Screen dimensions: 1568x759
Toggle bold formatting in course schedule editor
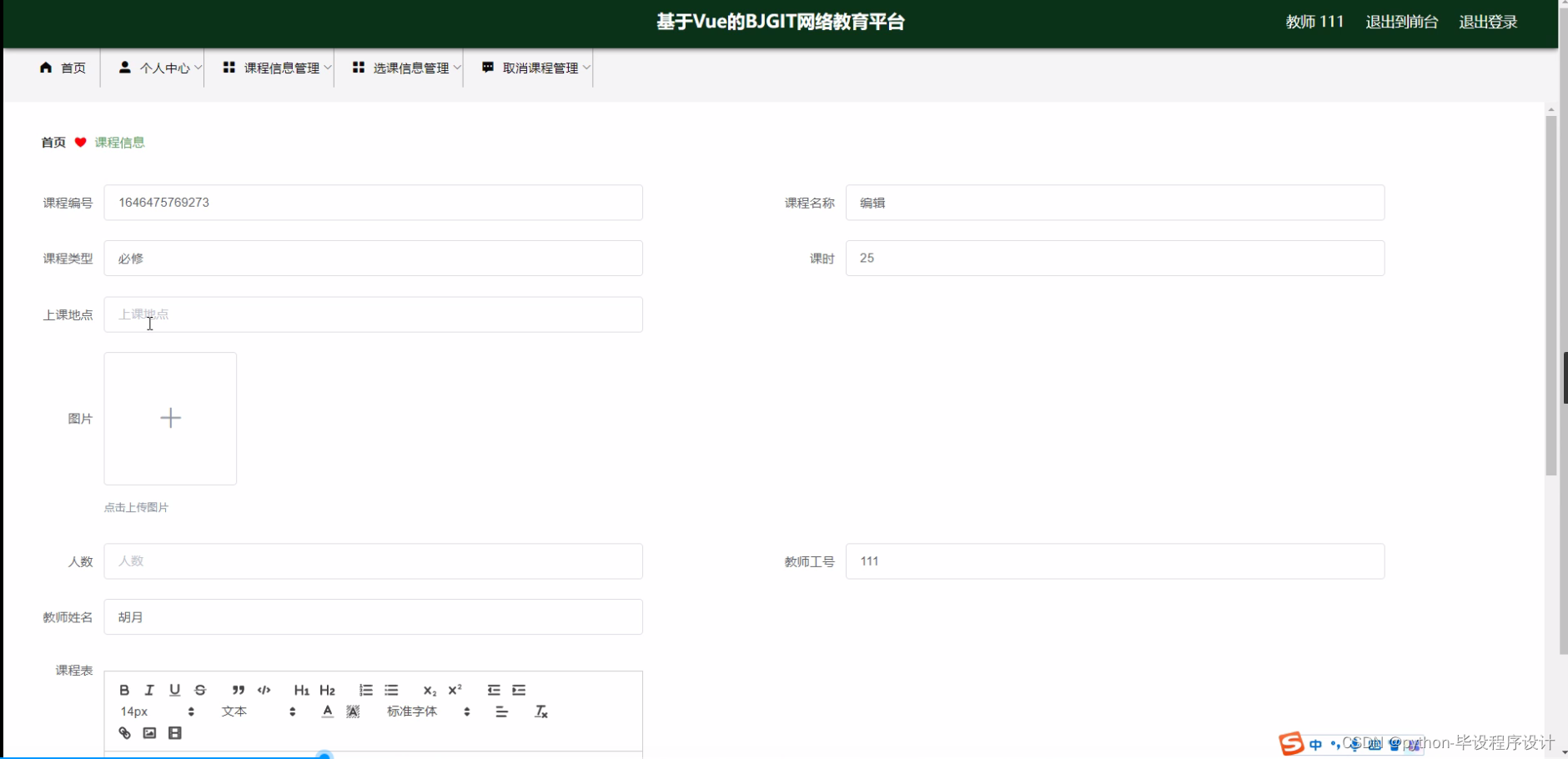[x=123, y=690]
